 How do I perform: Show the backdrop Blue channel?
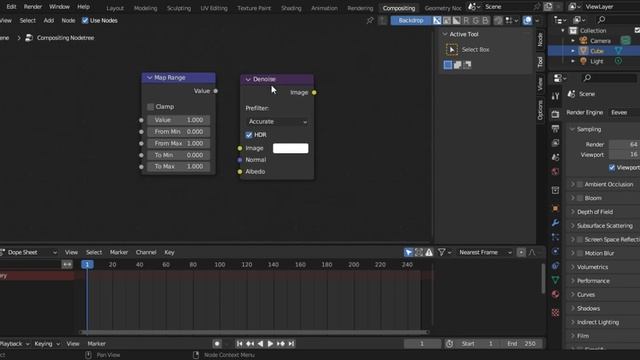(x=485, y=20)
